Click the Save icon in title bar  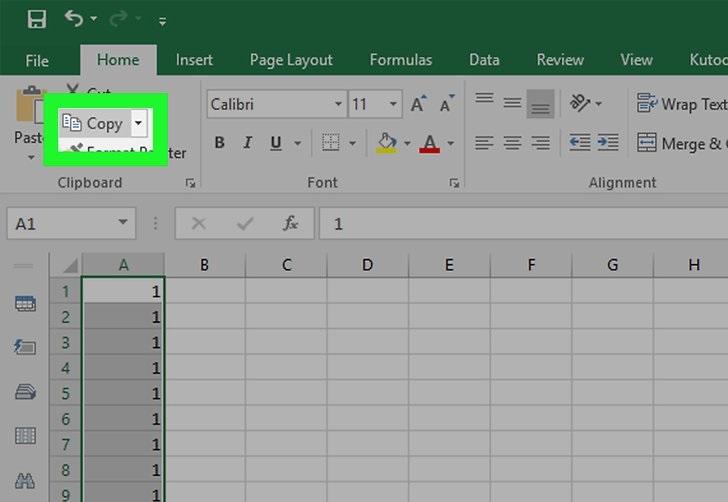[37, 20]
